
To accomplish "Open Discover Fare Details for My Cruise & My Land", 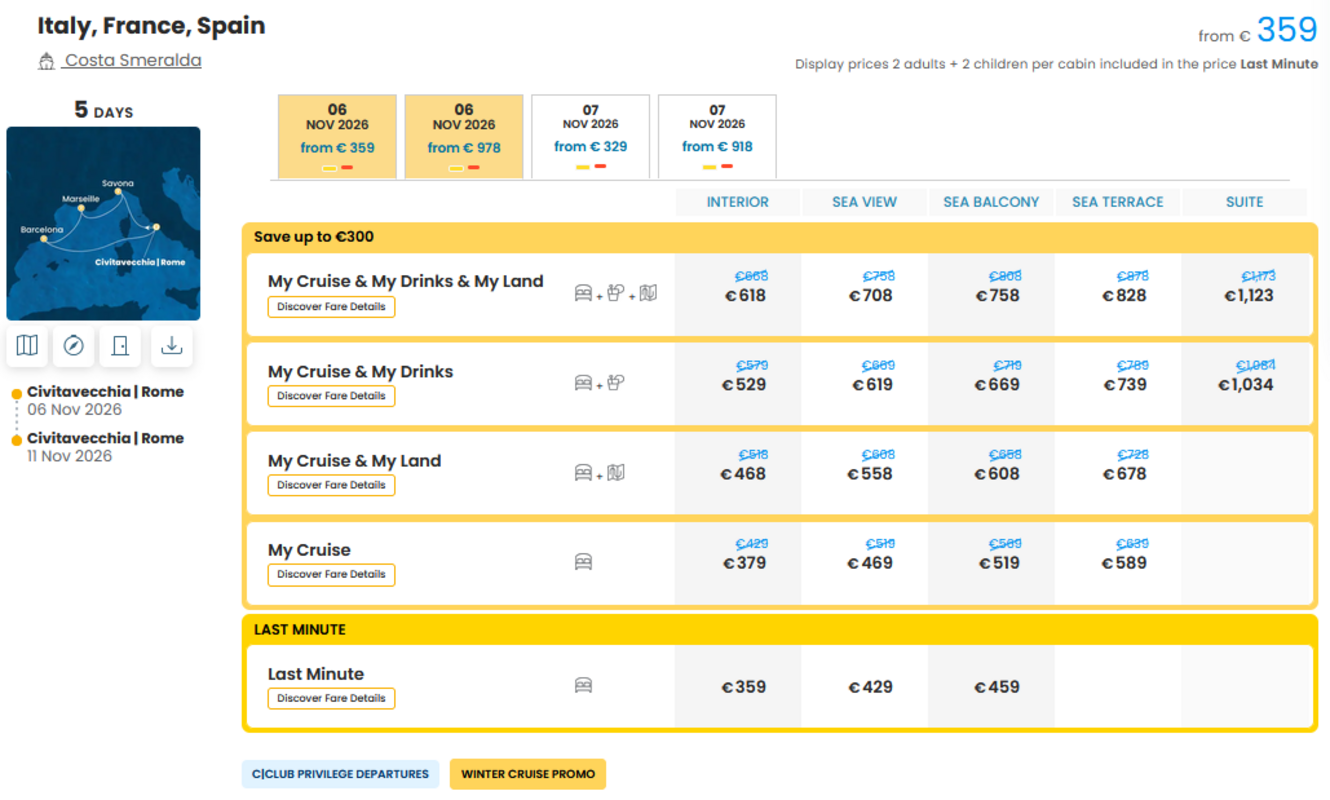I will (x=331, y=485).
